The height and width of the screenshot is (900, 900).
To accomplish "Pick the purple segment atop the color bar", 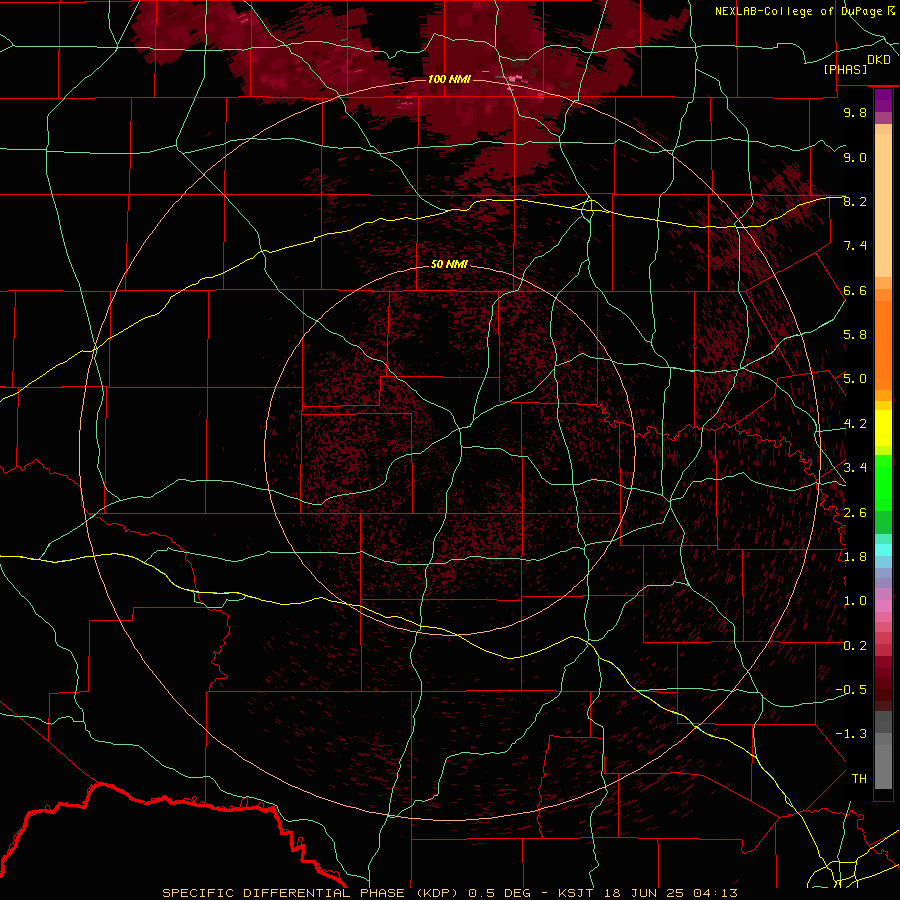I will click(x=883, y=100).
